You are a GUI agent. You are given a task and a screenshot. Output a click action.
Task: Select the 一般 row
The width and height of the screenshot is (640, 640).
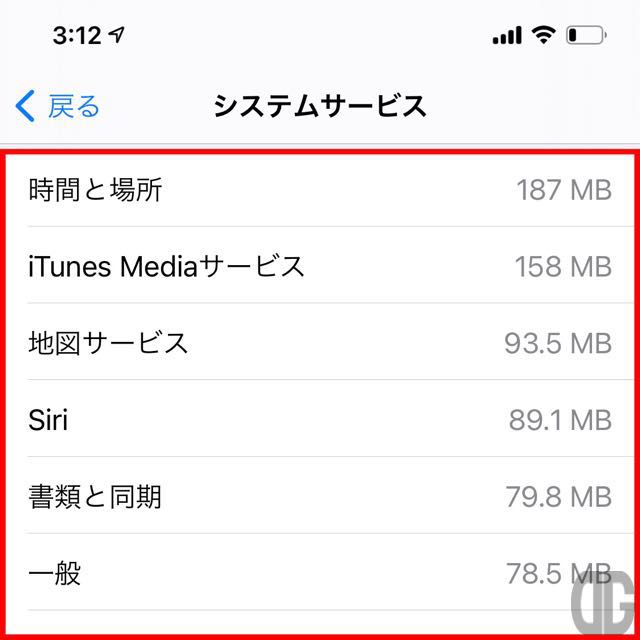coord(320,572)
